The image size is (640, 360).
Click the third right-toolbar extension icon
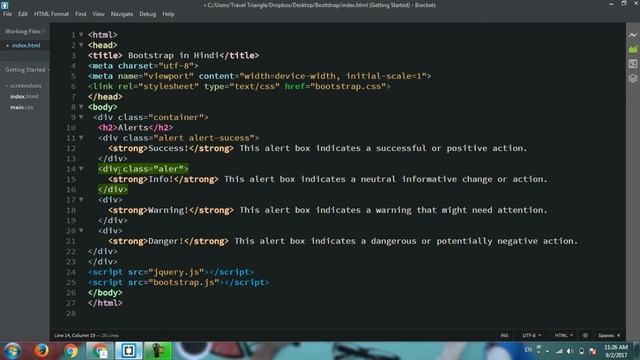point(633,64)
